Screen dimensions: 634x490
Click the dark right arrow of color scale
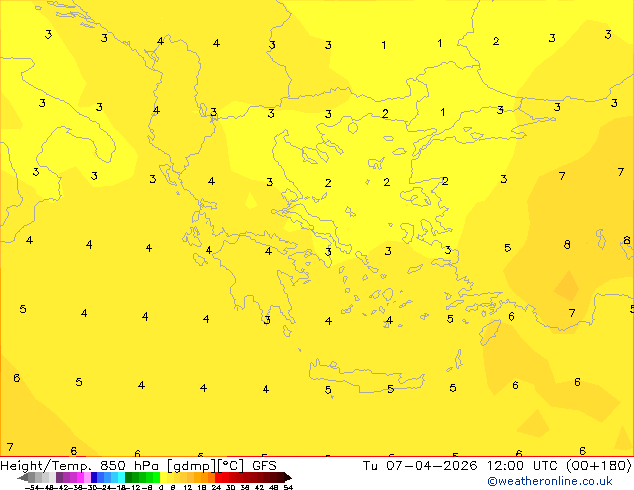tap(287, 477)
